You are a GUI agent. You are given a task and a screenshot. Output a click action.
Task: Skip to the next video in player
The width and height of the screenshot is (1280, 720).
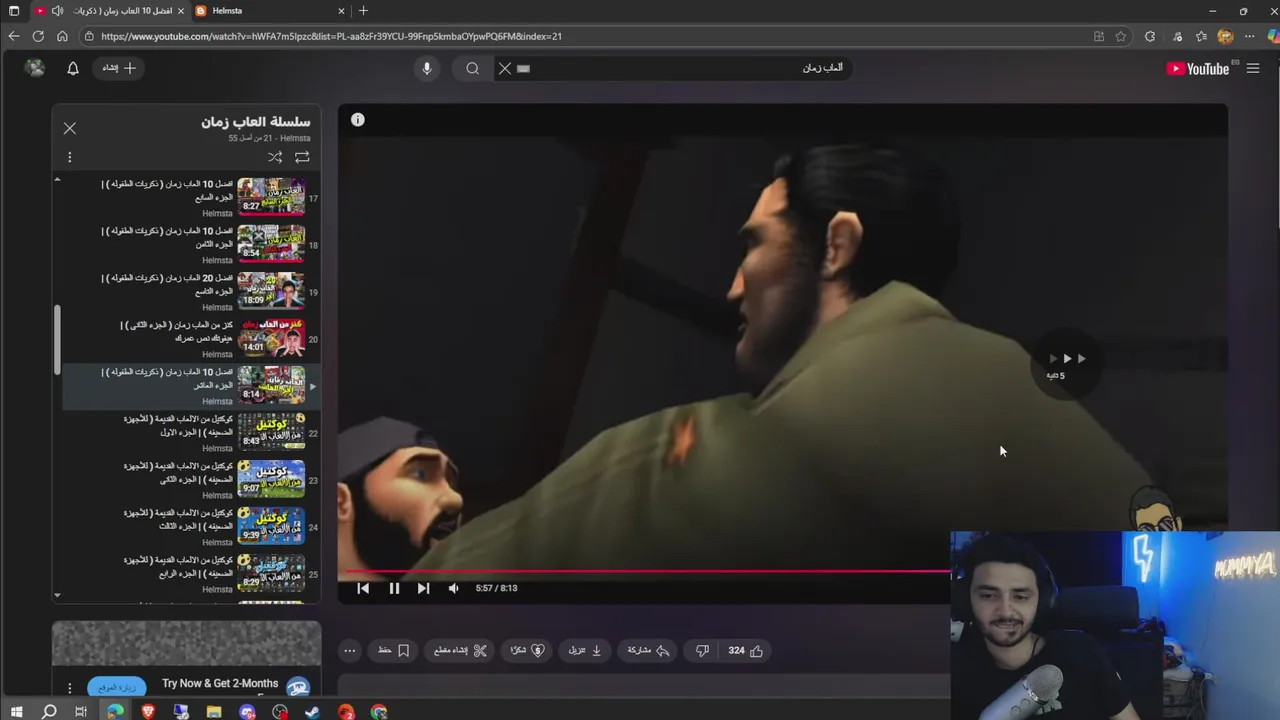(x=423, y=588)
